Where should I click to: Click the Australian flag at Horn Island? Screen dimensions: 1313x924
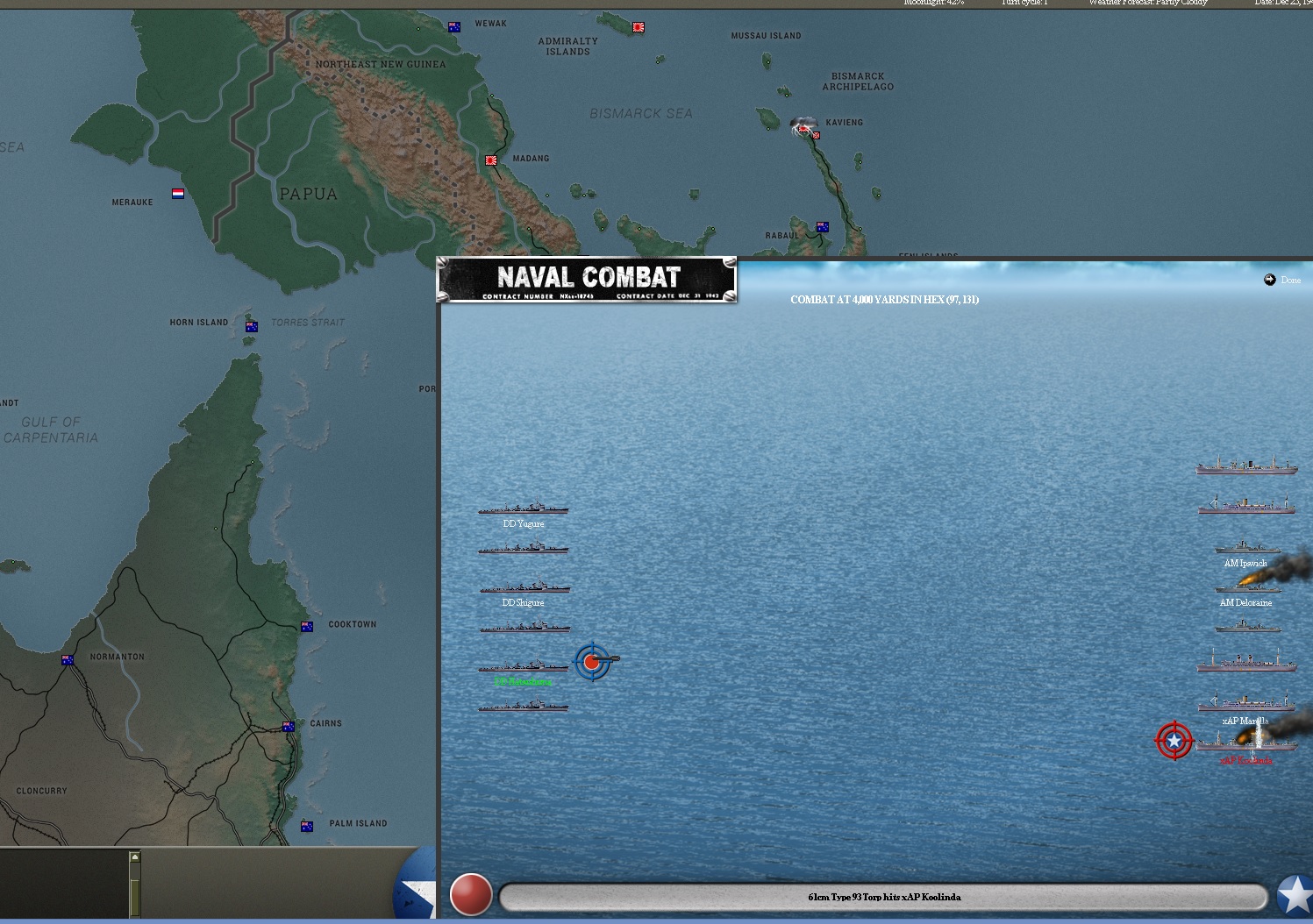(252, 326)
